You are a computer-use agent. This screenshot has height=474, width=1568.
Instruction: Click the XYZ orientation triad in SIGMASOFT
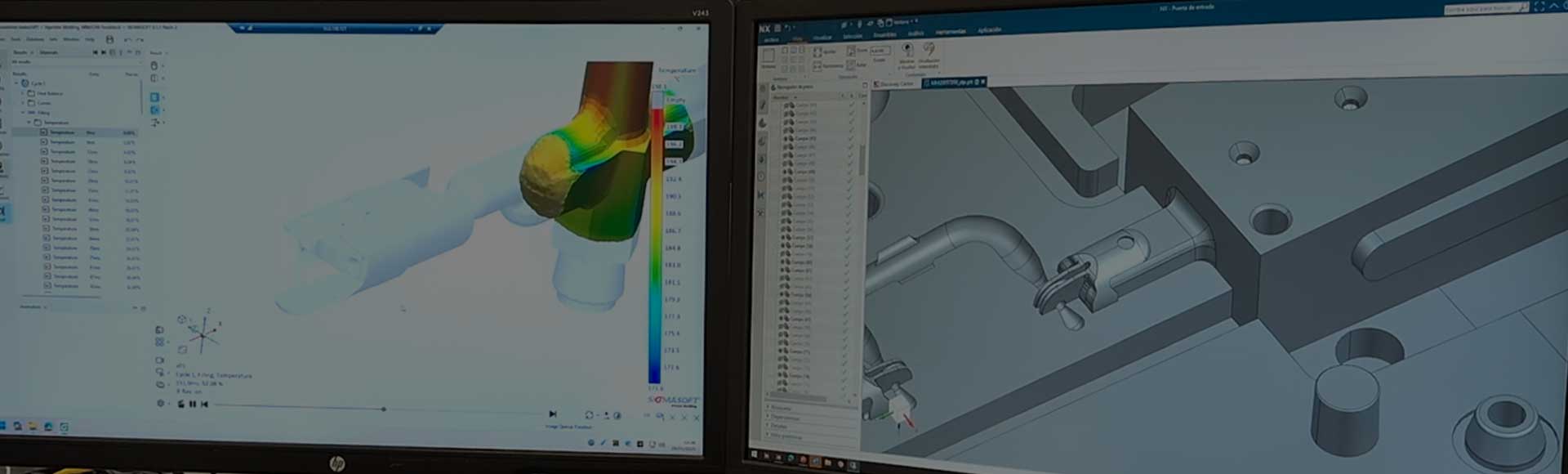pos(202,335)
